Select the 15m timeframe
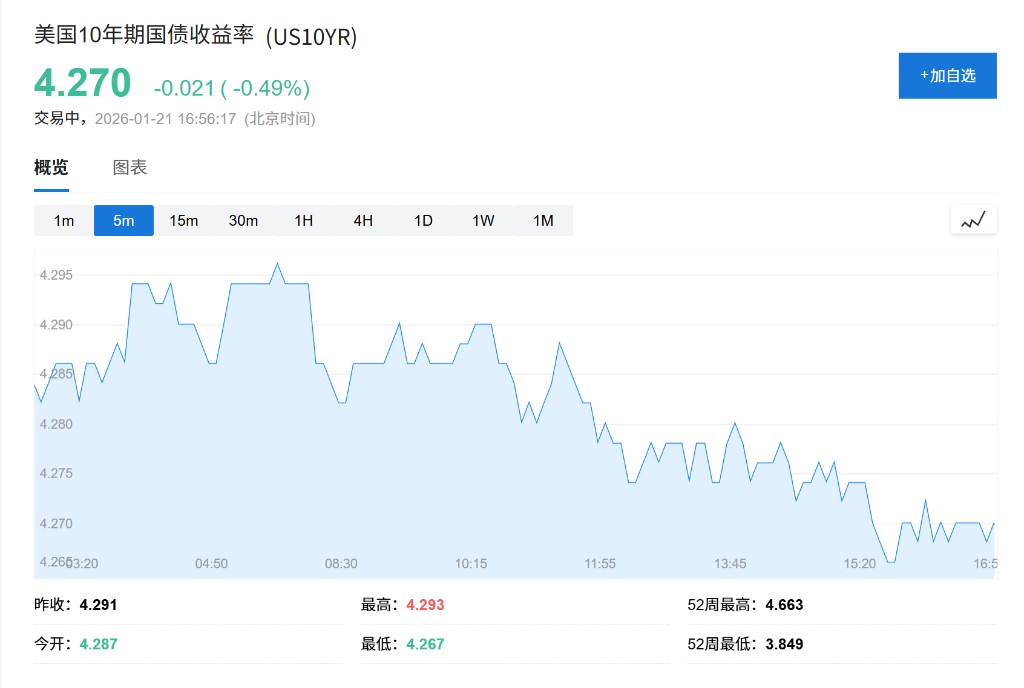Screen dimensions: 1024x688 pyautogui.click(x=184, y=221)
